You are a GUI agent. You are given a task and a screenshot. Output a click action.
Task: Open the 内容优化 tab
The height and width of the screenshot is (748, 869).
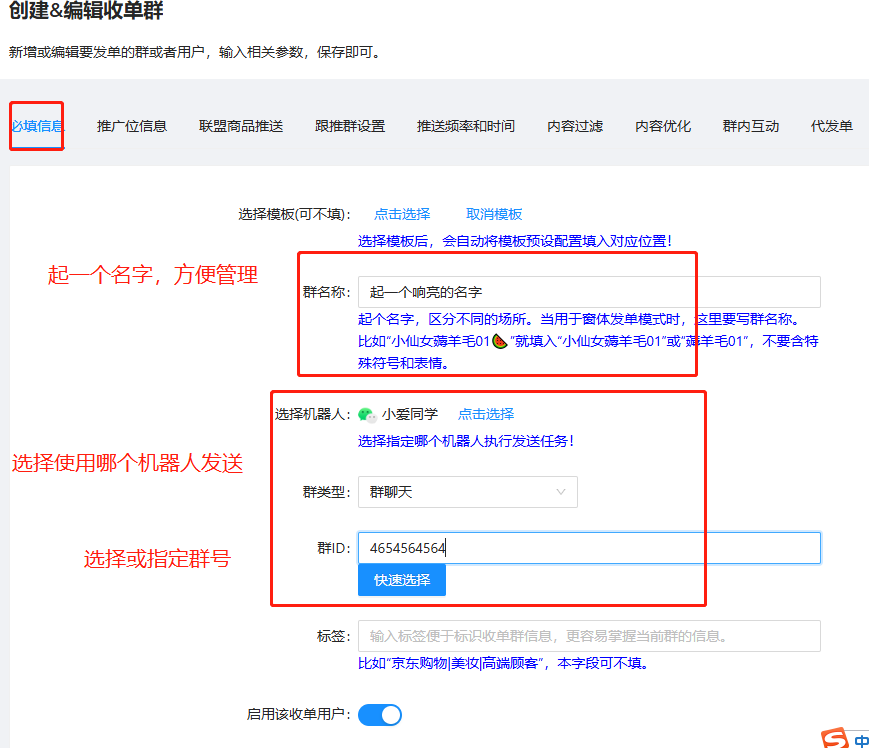663,126
